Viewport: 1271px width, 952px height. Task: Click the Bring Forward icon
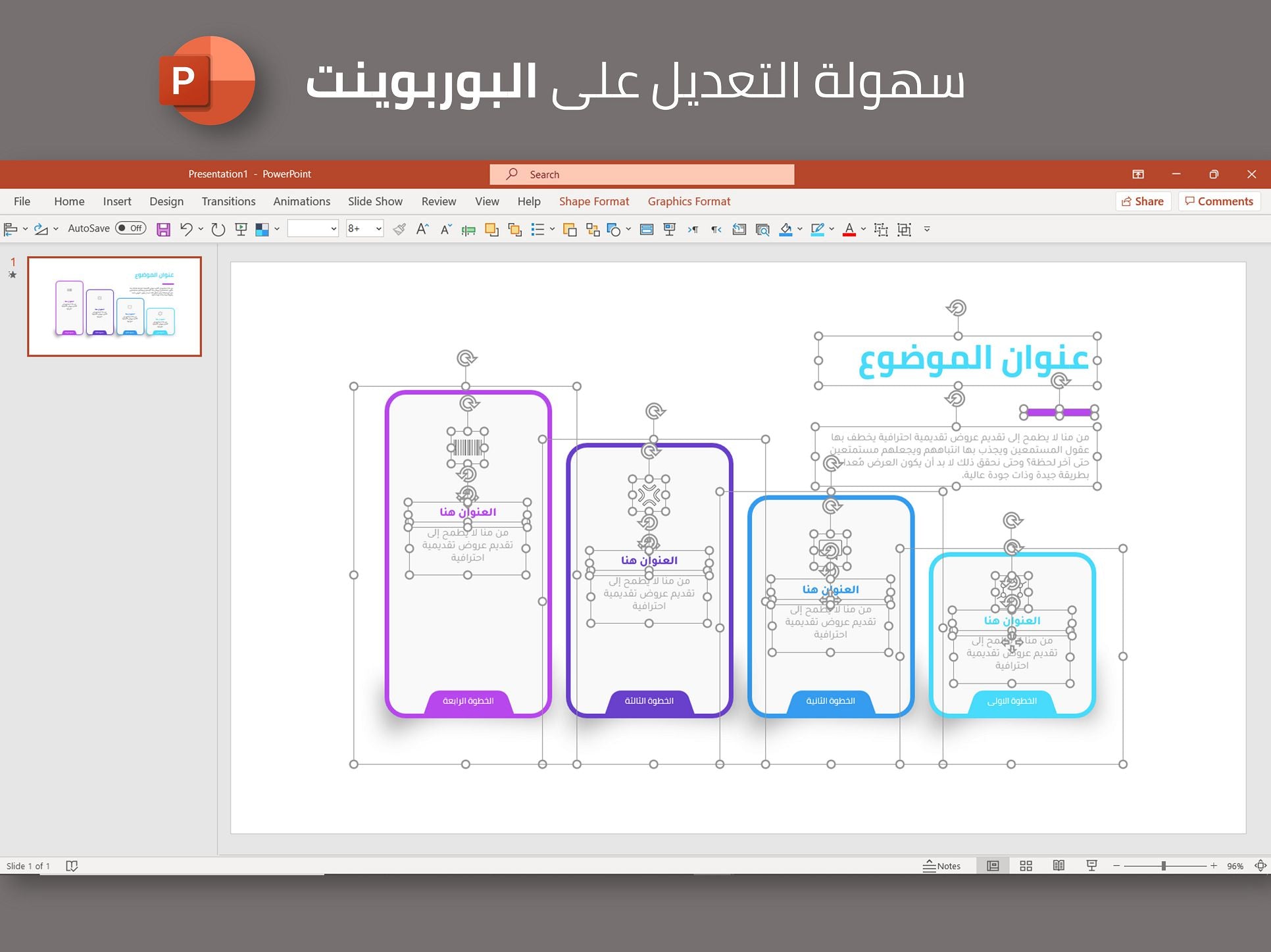tap(491, 229)
